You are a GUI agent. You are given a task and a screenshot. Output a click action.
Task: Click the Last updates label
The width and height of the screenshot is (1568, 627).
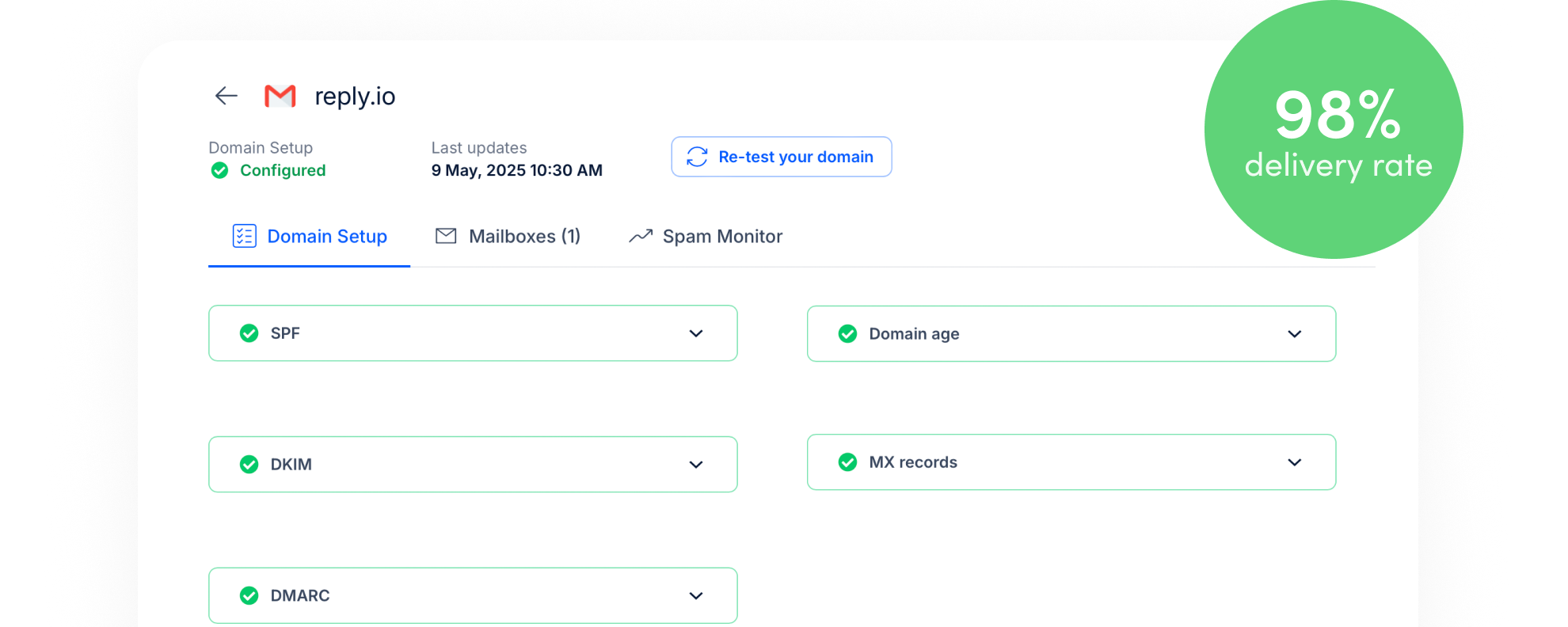(479, 148)
